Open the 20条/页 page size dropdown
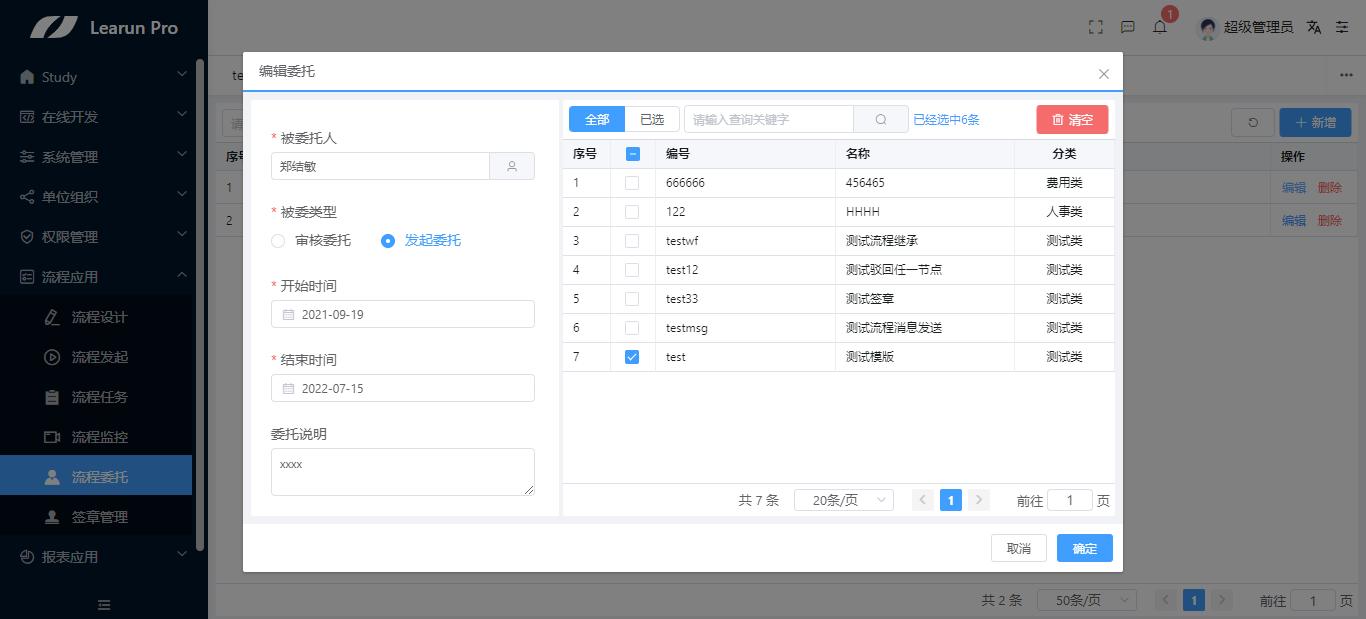Image resolution: width=1366 pixels, height=619 pixels. point(843,499)
